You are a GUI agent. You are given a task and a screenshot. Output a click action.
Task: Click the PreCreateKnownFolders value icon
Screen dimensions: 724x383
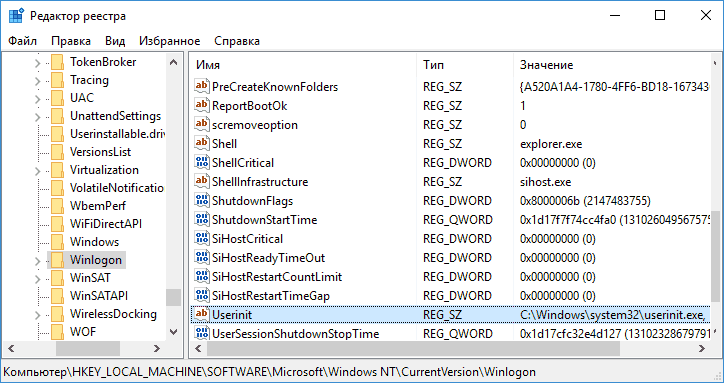click(202, 86)
